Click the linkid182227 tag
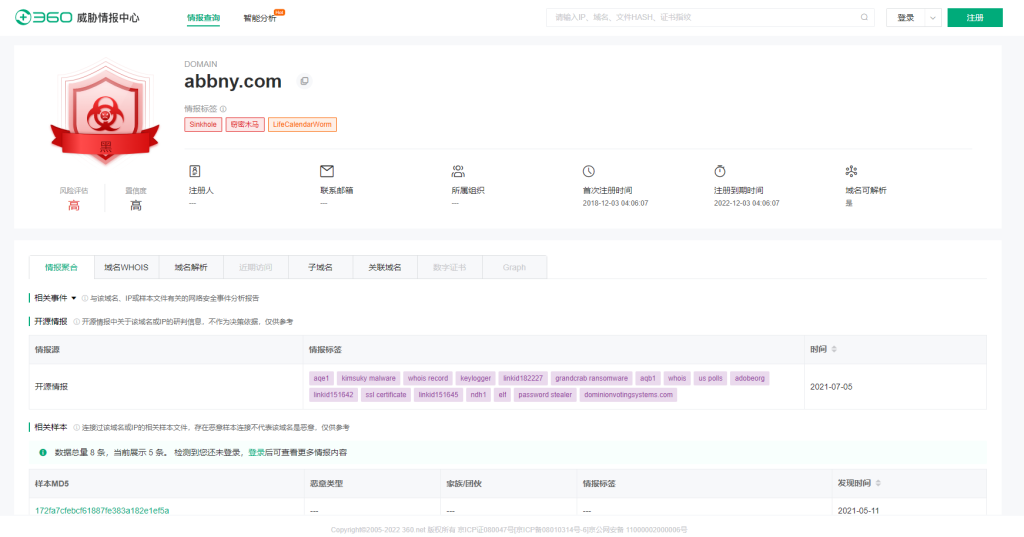This screenshot has height=537, width=1024. (x=522, y=378)
